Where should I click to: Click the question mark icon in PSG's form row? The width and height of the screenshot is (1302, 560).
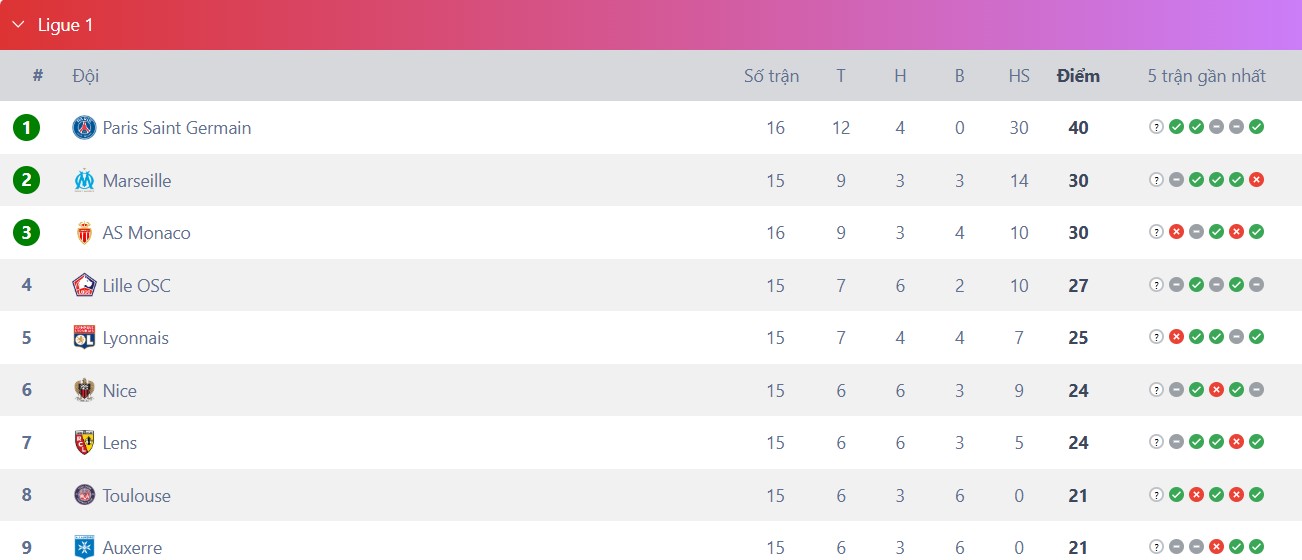point(1156,127)
